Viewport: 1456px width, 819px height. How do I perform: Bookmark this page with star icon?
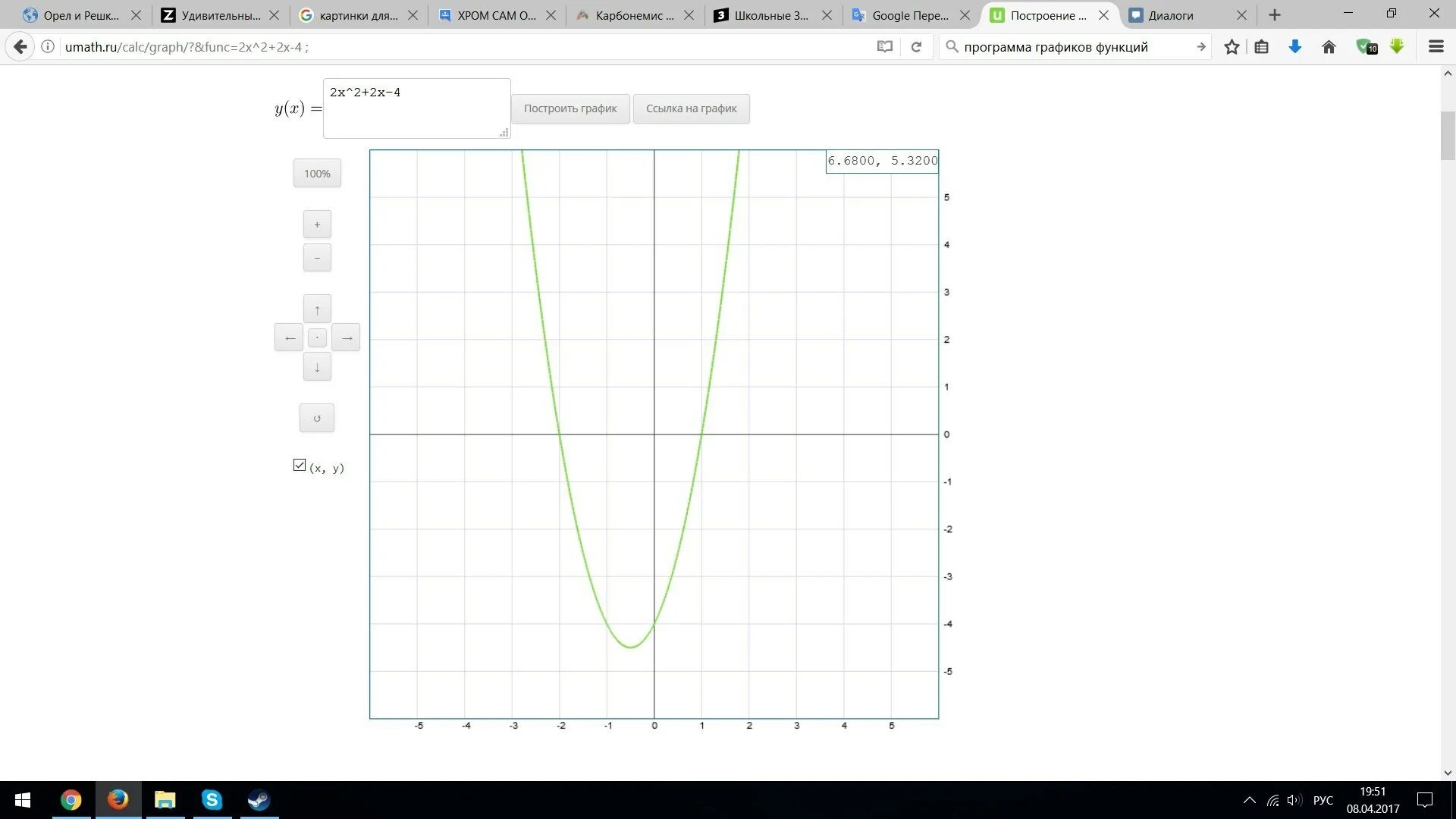point(1232,47)
